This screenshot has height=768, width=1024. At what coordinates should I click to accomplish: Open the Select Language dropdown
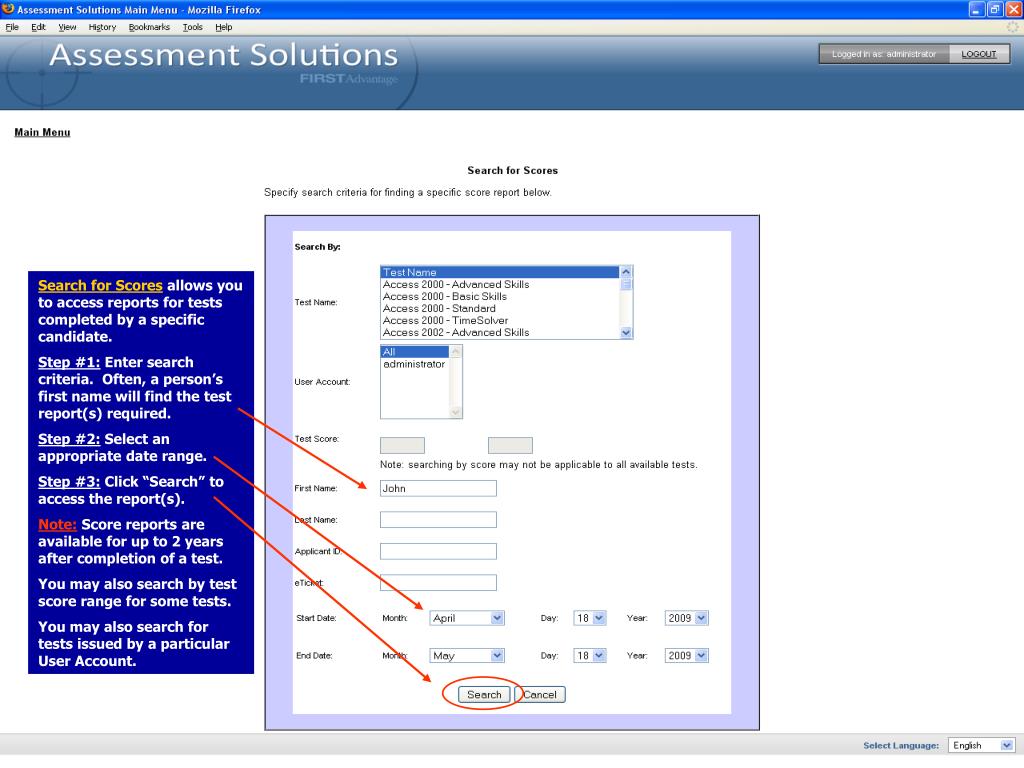point(982,745)
